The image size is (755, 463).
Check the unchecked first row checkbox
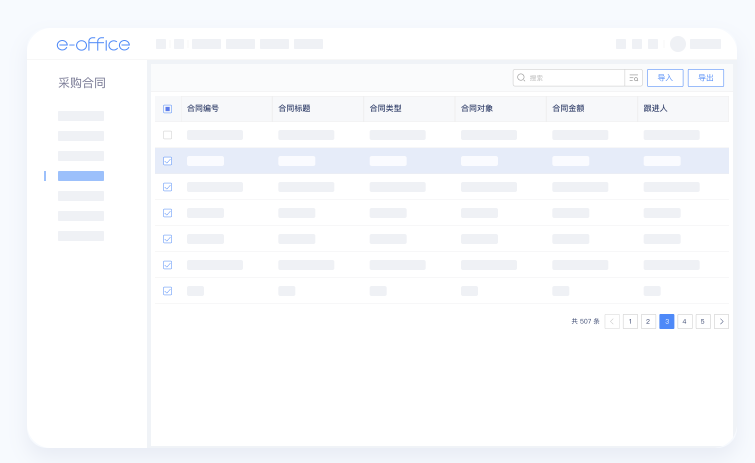(x=167, y=135)
